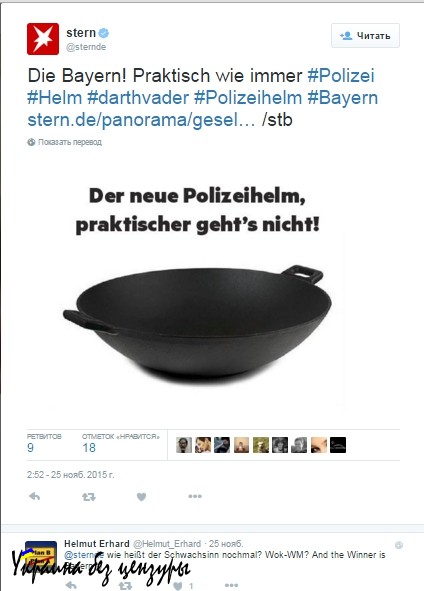This screenshot has width=424, height=591.
Task: Open the #Polizei hashtag
Action: 341,75
